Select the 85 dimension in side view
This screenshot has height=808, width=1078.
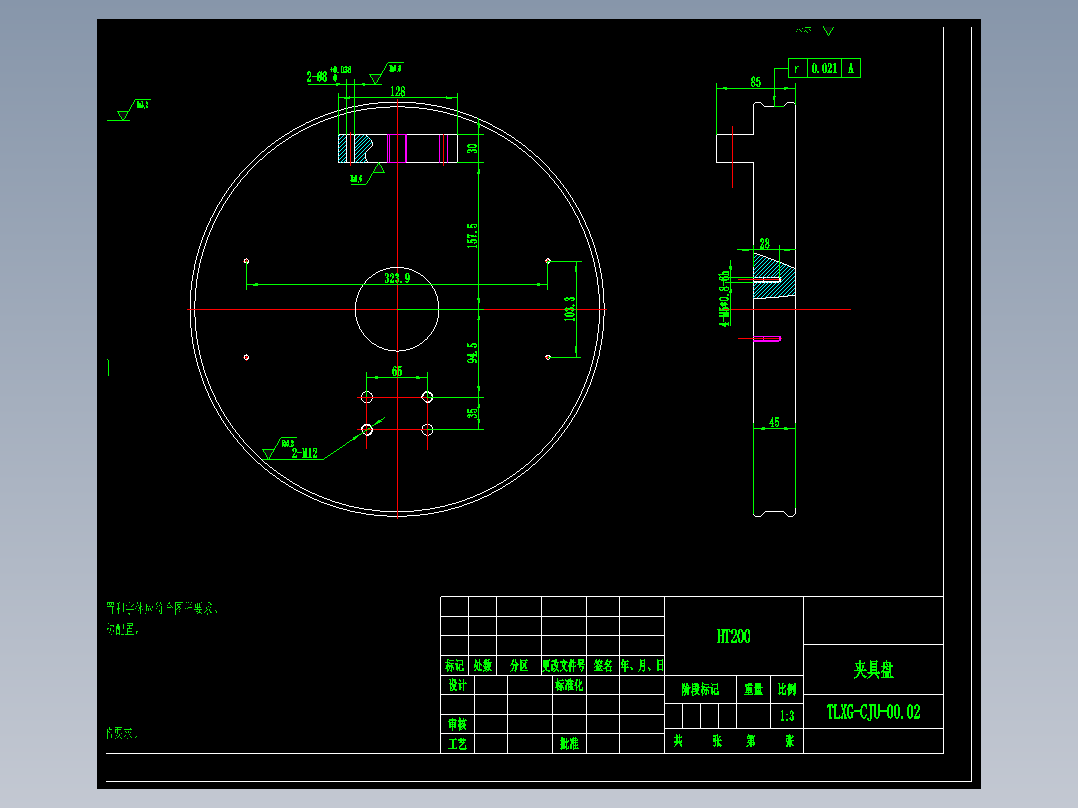coord(756,82)
